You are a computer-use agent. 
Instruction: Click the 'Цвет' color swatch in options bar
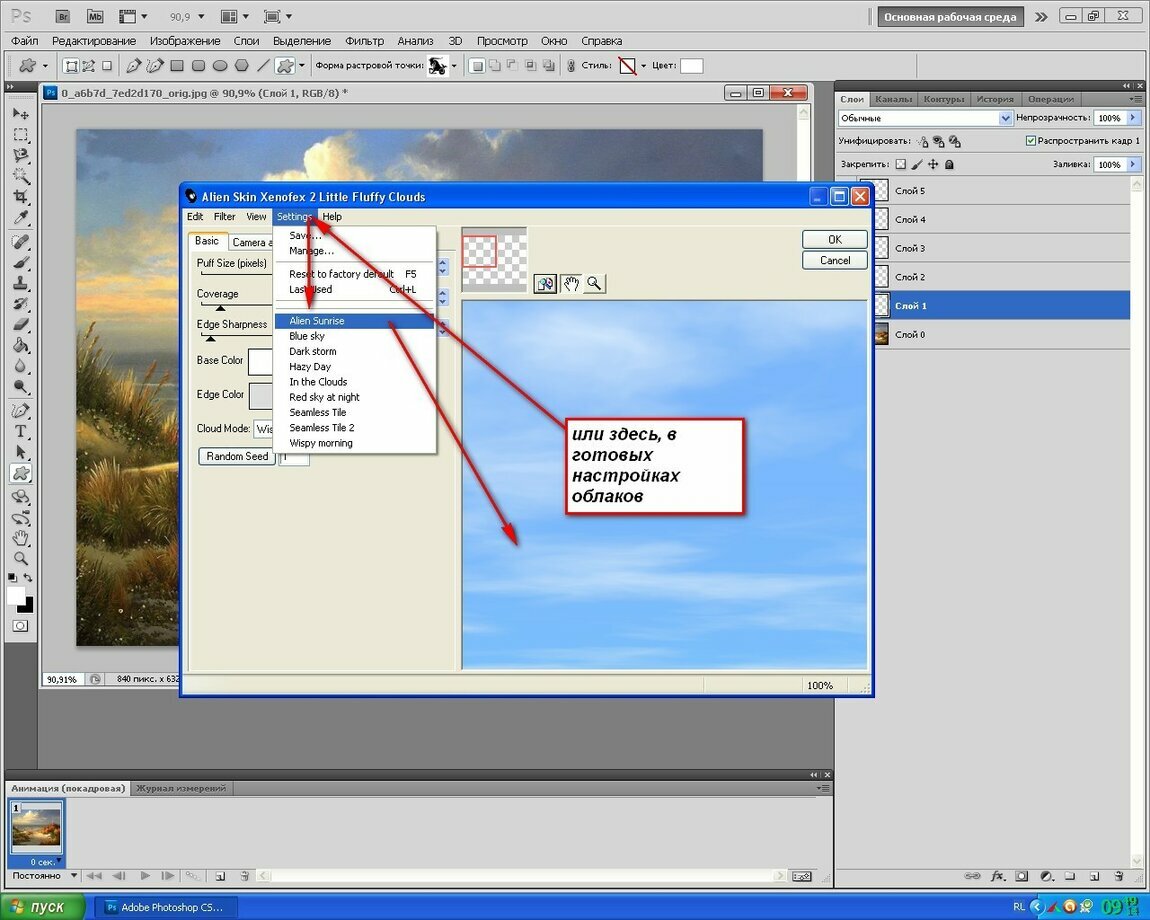692,66
